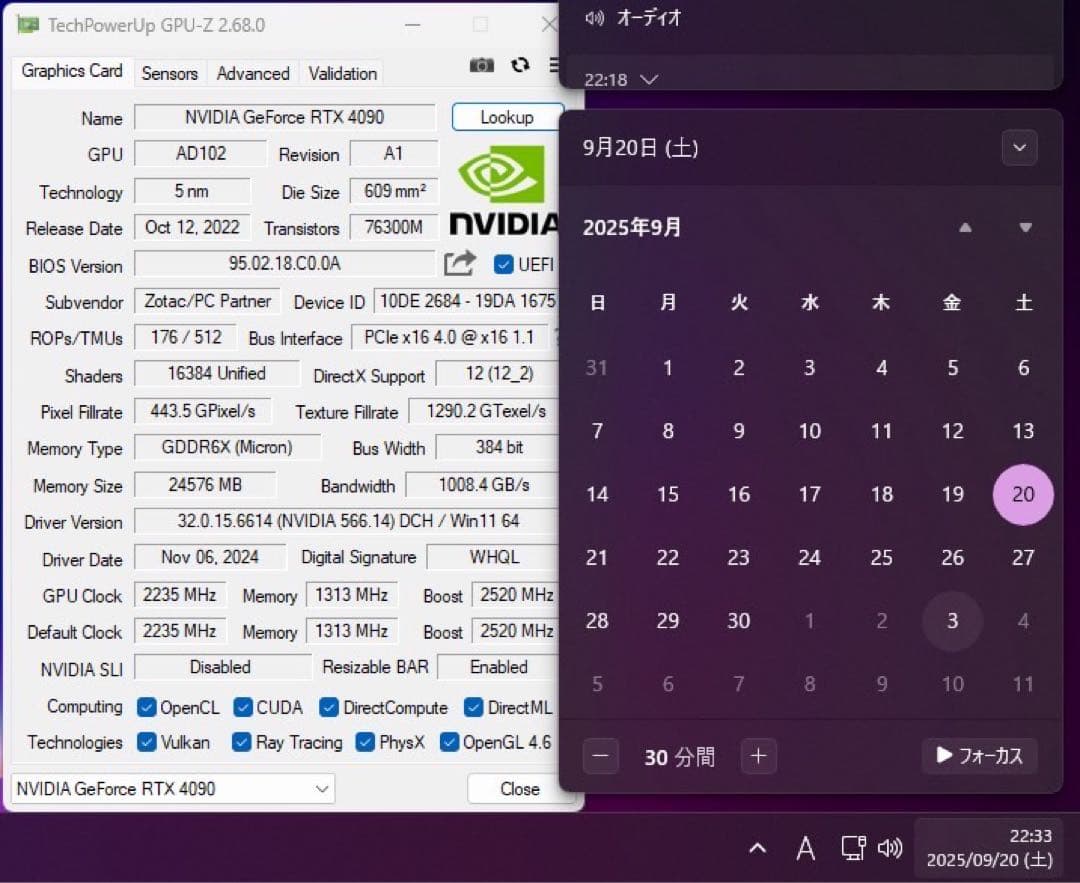Click the Lookup button
The width and height of the screenshot is (1080, 883).
click(507, 117)
